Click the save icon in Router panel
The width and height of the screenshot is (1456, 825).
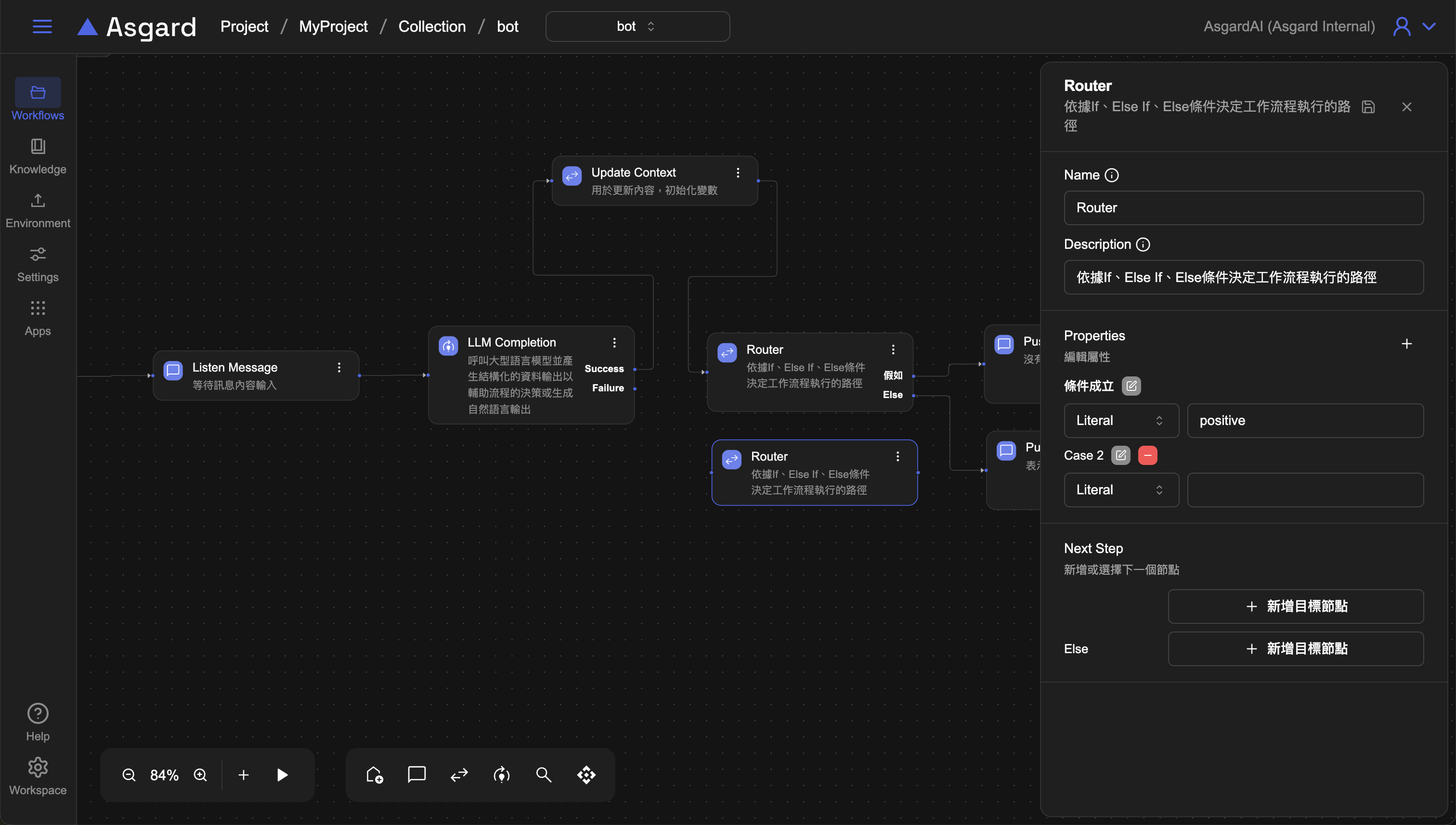pos(1368,106)
